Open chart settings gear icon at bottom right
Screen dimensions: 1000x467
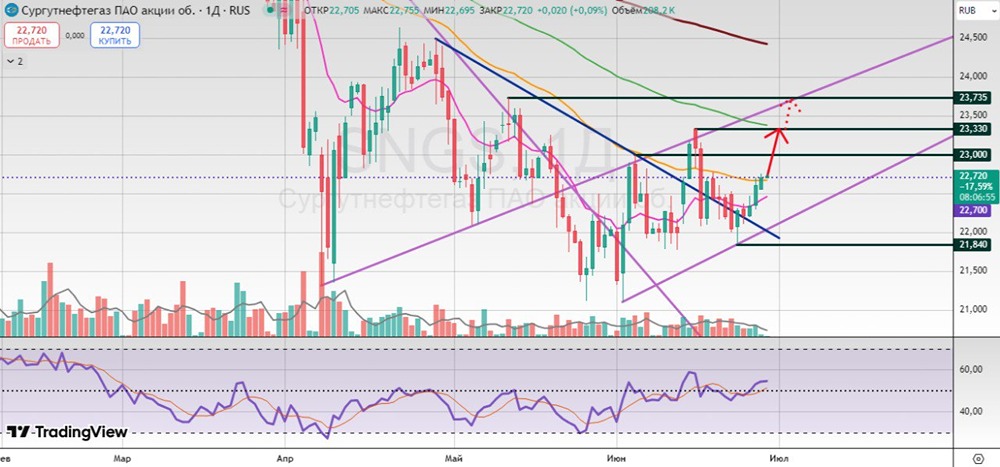point(979,458)
